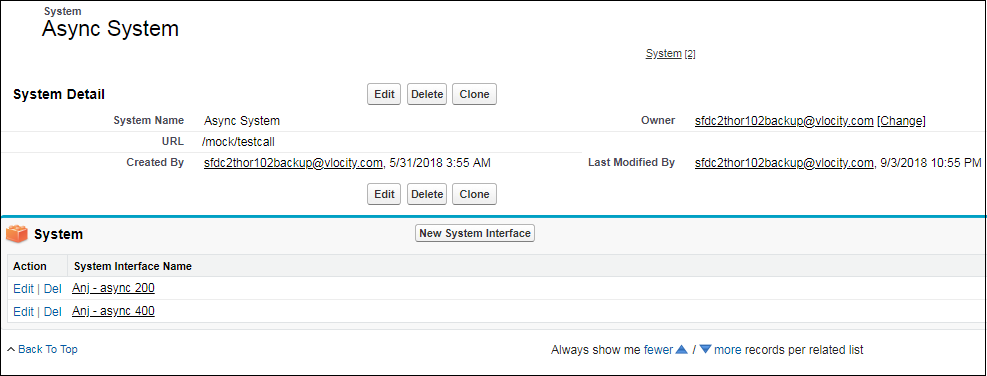
Task: Show fewer records per related list
Action: pos(658,350)
